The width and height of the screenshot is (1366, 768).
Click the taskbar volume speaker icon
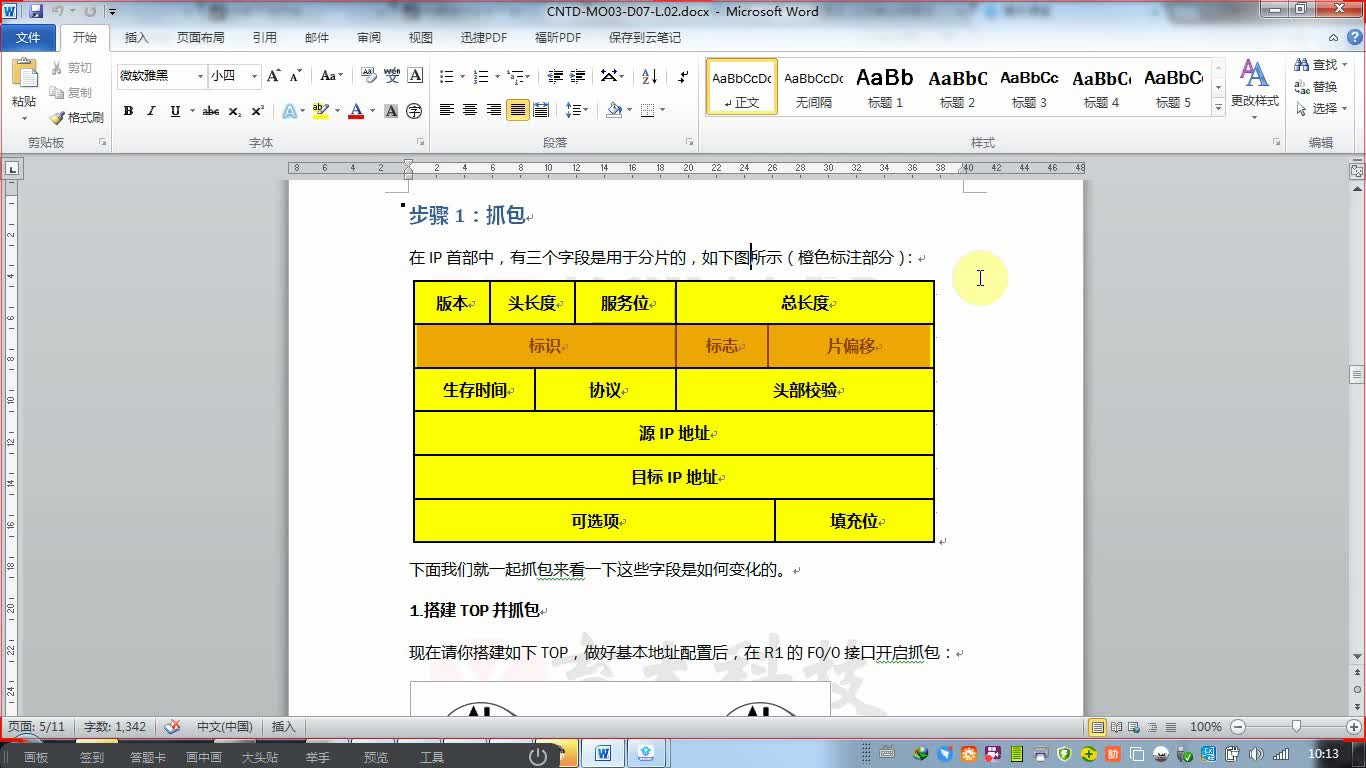(1256, 754)
